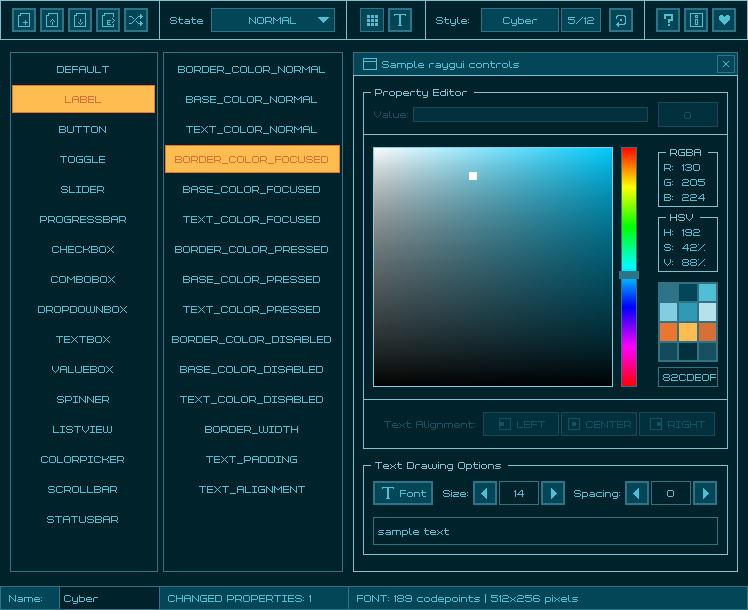Click the rainbow hue slider bar
The image size is (748, 610).
click(628, 266)
